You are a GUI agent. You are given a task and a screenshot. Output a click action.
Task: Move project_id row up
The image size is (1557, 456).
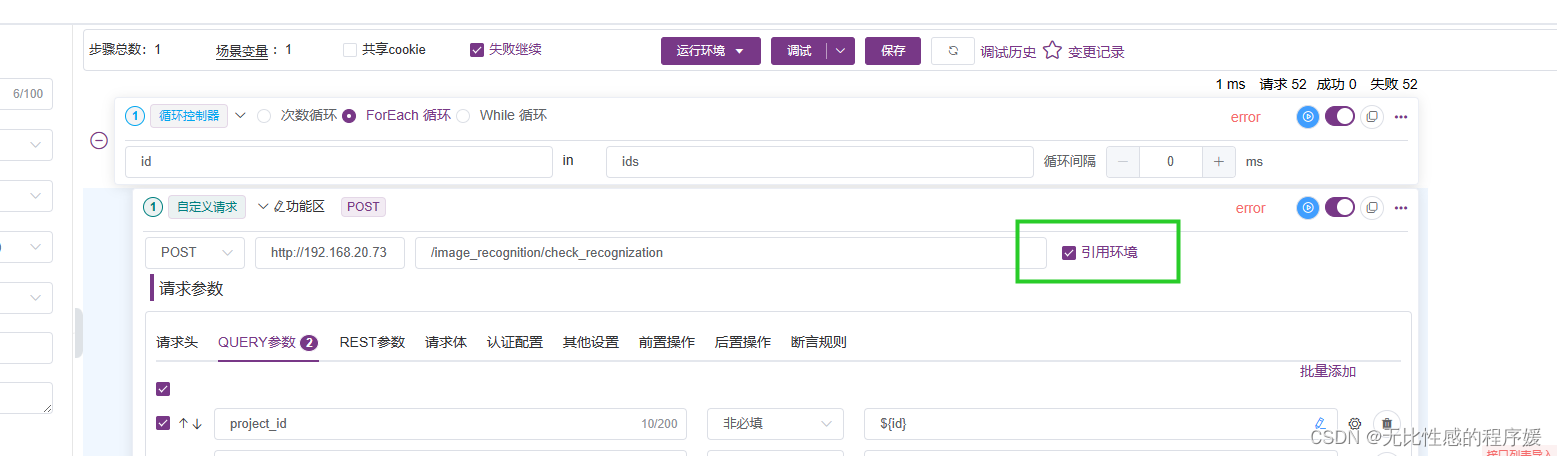(183, 424)
